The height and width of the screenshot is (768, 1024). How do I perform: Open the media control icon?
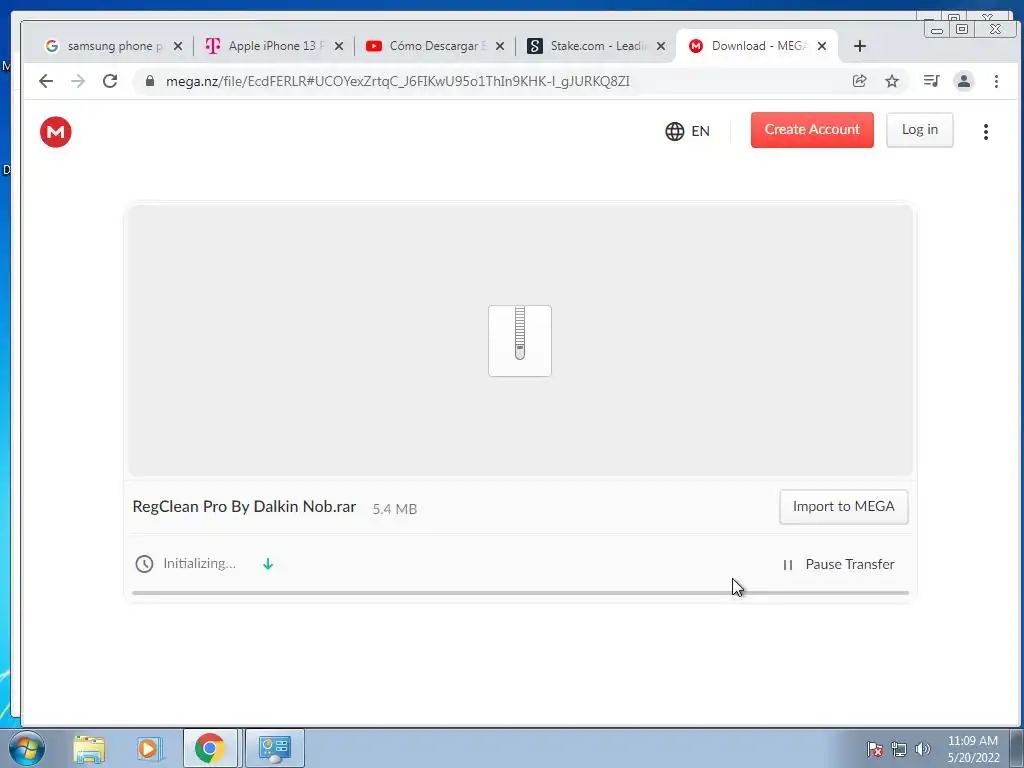[x=931, y=81]
